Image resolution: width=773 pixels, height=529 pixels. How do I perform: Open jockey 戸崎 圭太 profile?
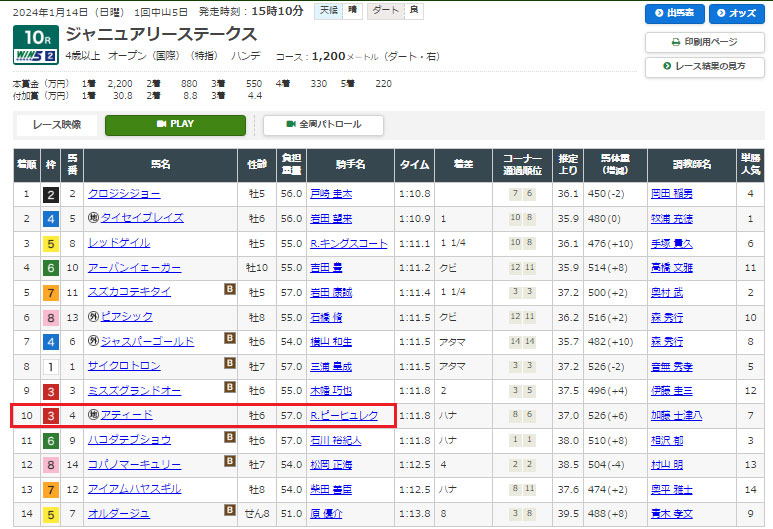331,193
